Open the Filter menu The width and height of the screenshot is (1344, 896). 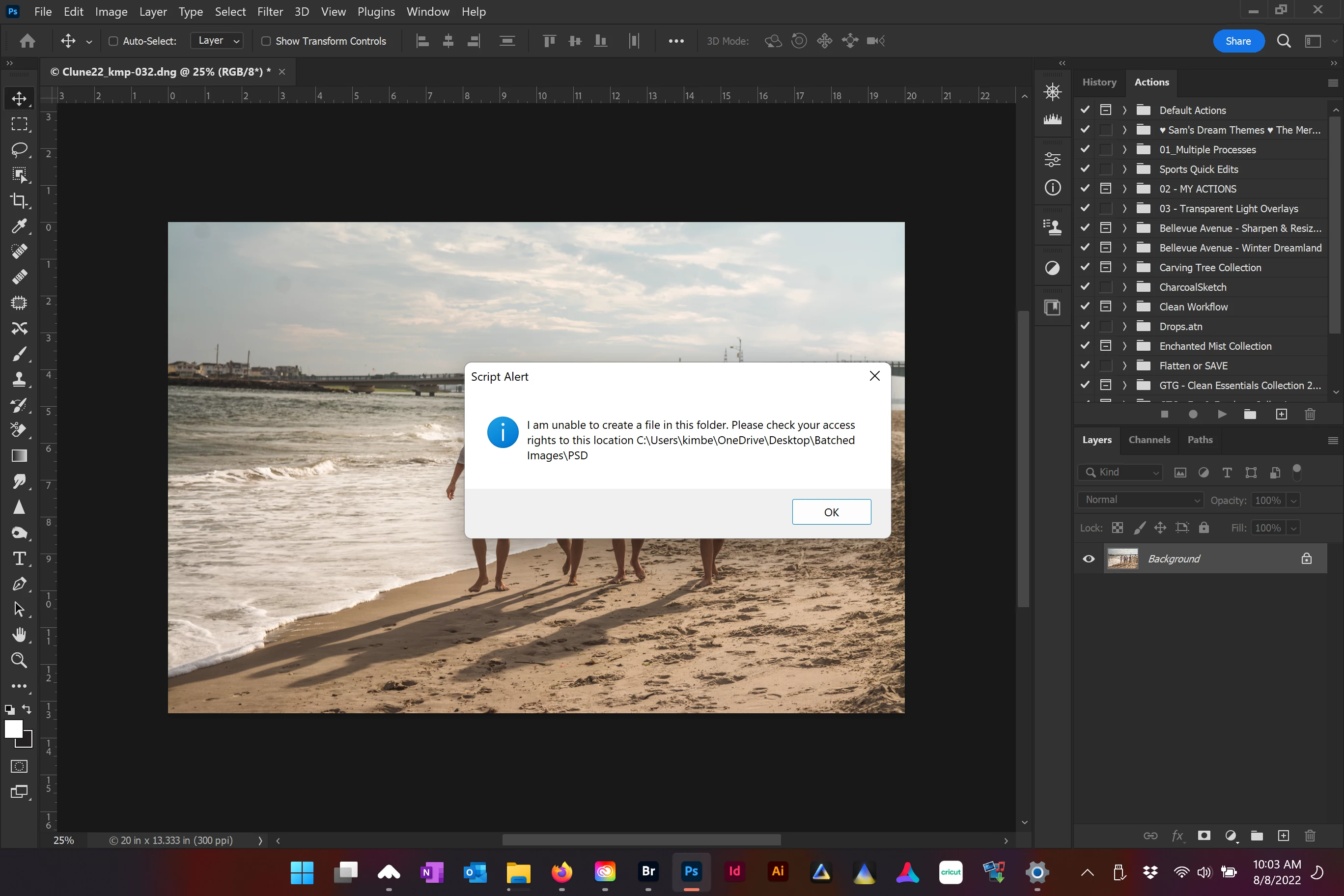(x=270, y=11)
